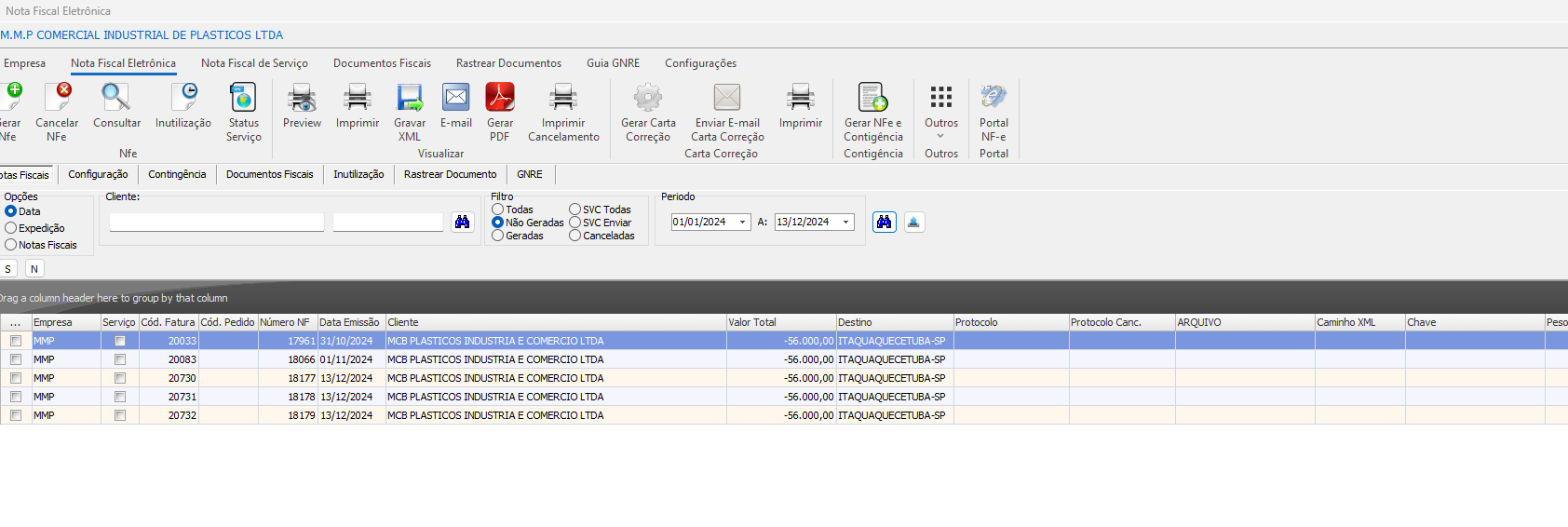1568x527 pixels.
Task: Send invoice via E-mail icon
Action: click(456, 98)
